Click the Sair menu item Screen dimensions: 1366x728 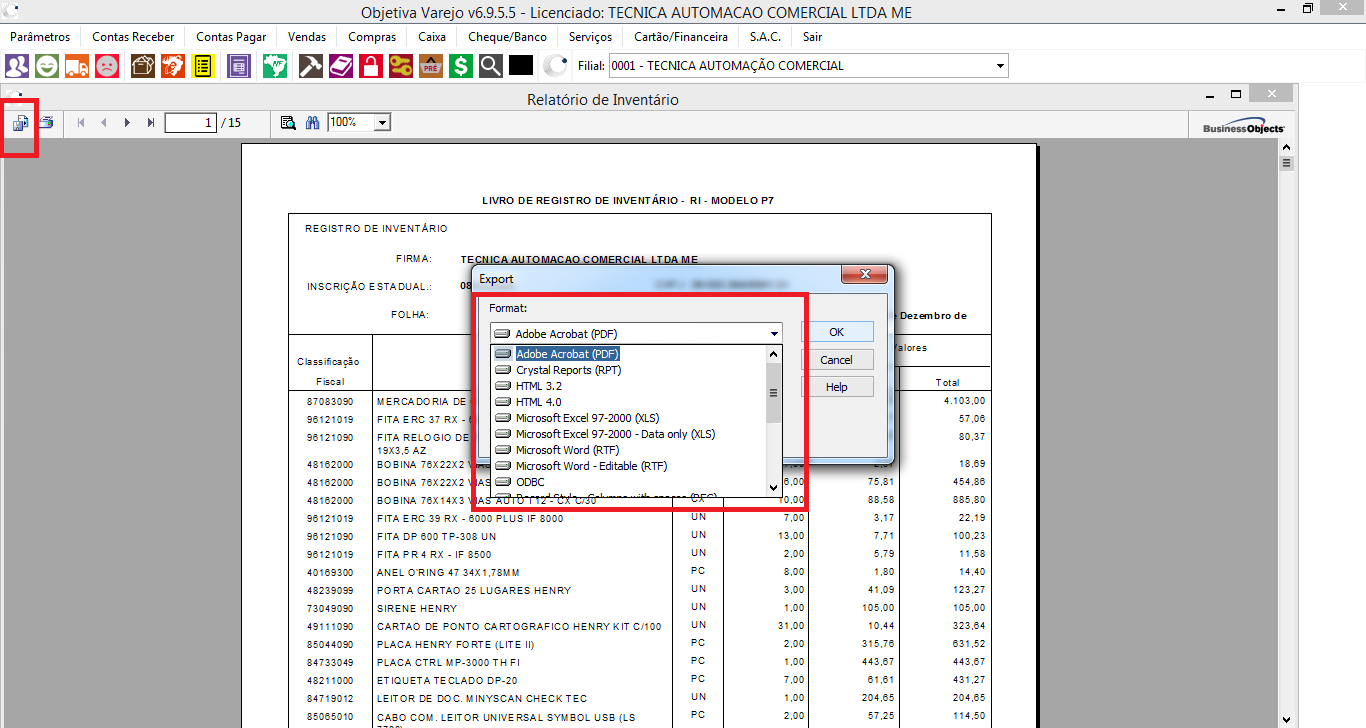pos(812,37)
